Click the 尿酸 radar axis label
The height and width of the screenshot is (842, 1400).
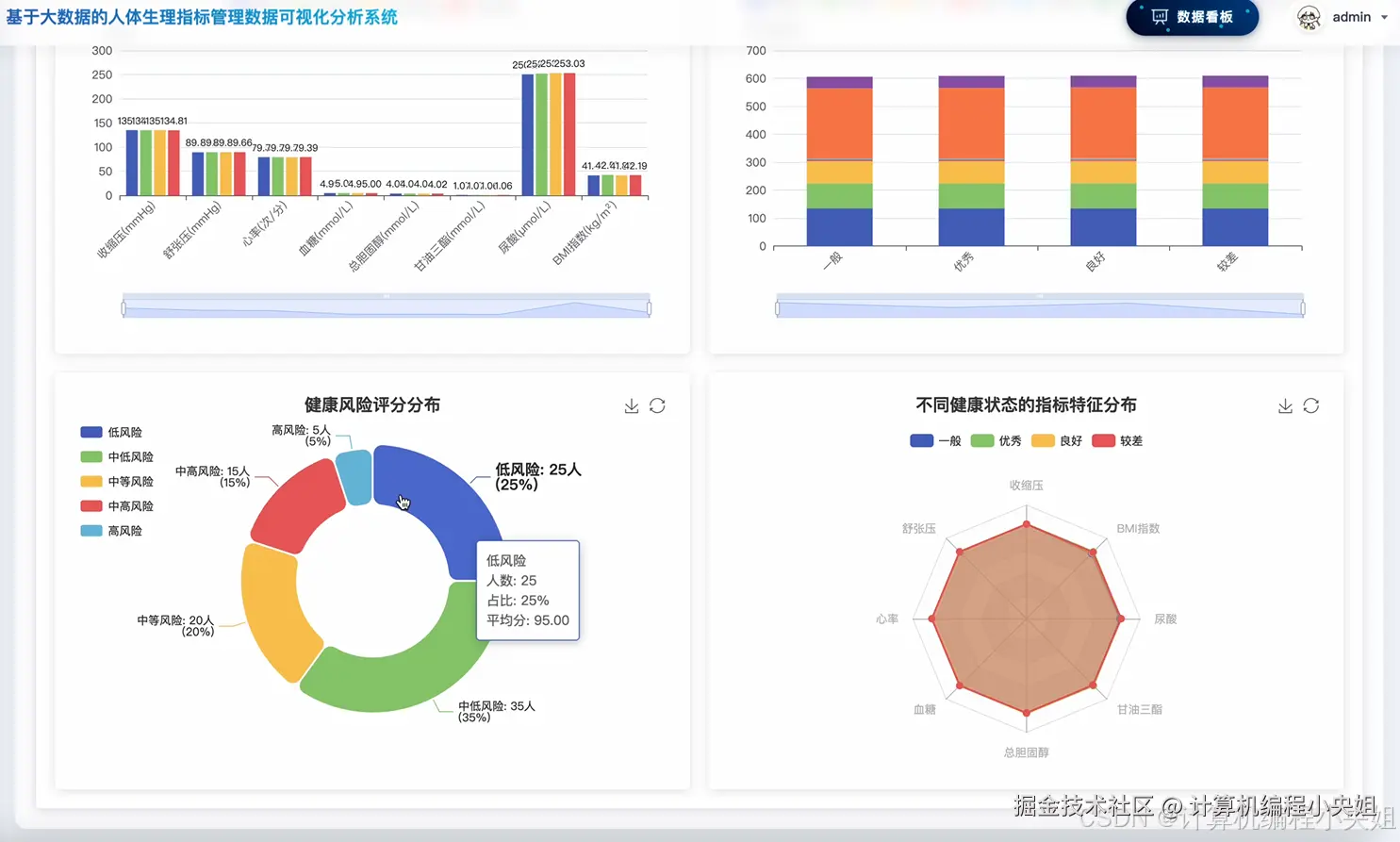click(x=1165, y=619)
